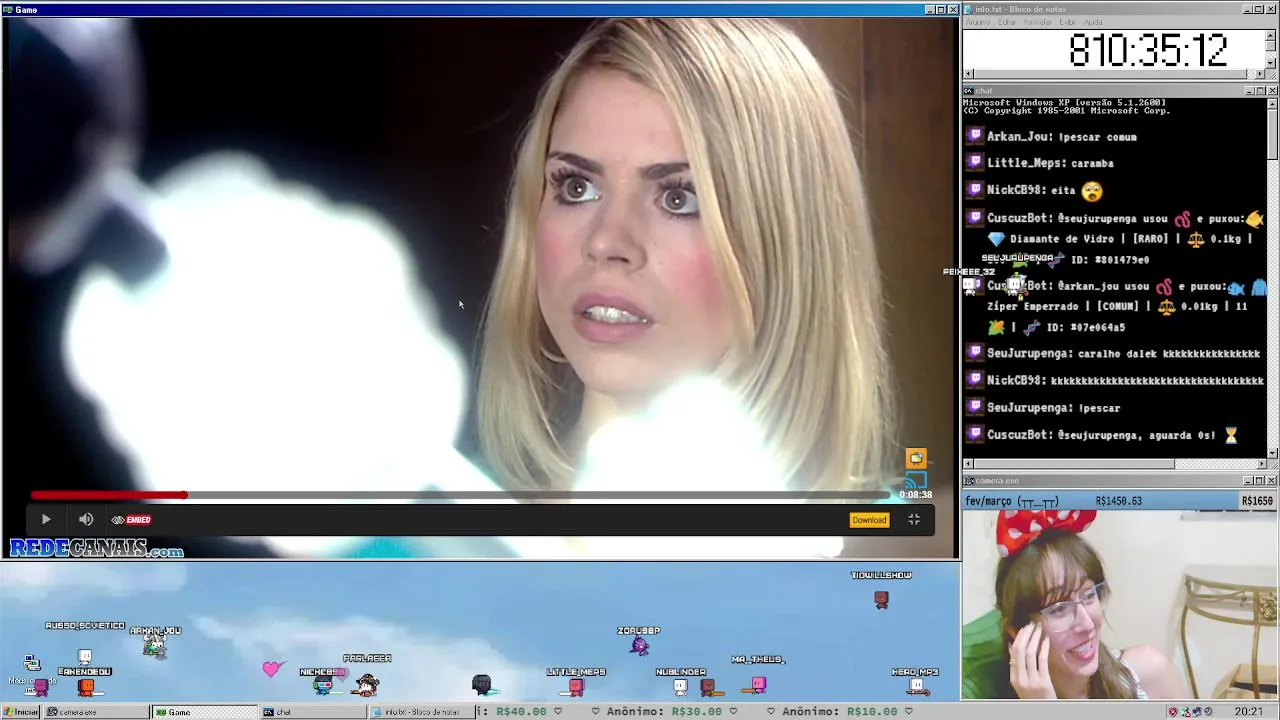Click the R$1650 goal value in camera.exe
The image size is (1280, 720).
pyautogui.click(x=1257, y=501)
